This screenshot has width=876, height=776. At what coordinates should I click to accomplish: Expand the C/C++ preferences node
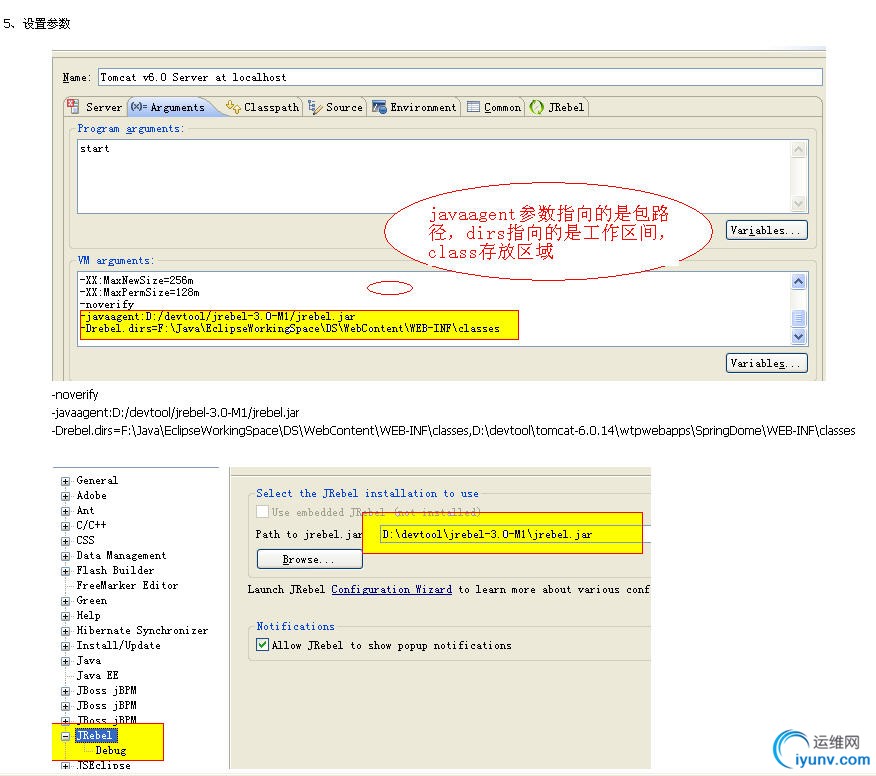pos(65,526)
